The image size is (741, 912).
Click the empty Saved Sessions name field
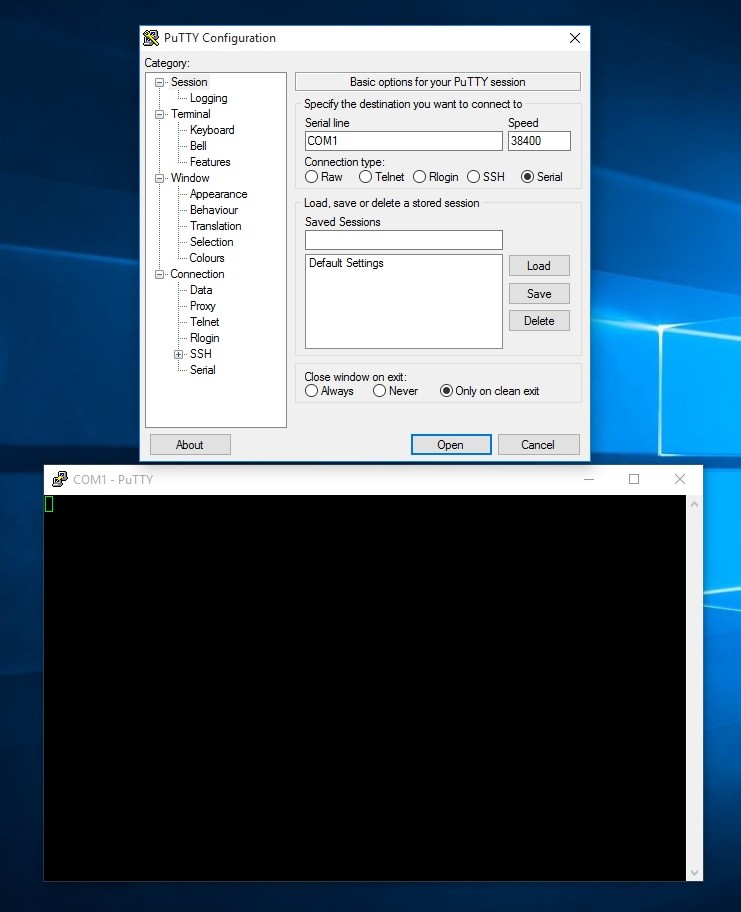click(404, 240)
